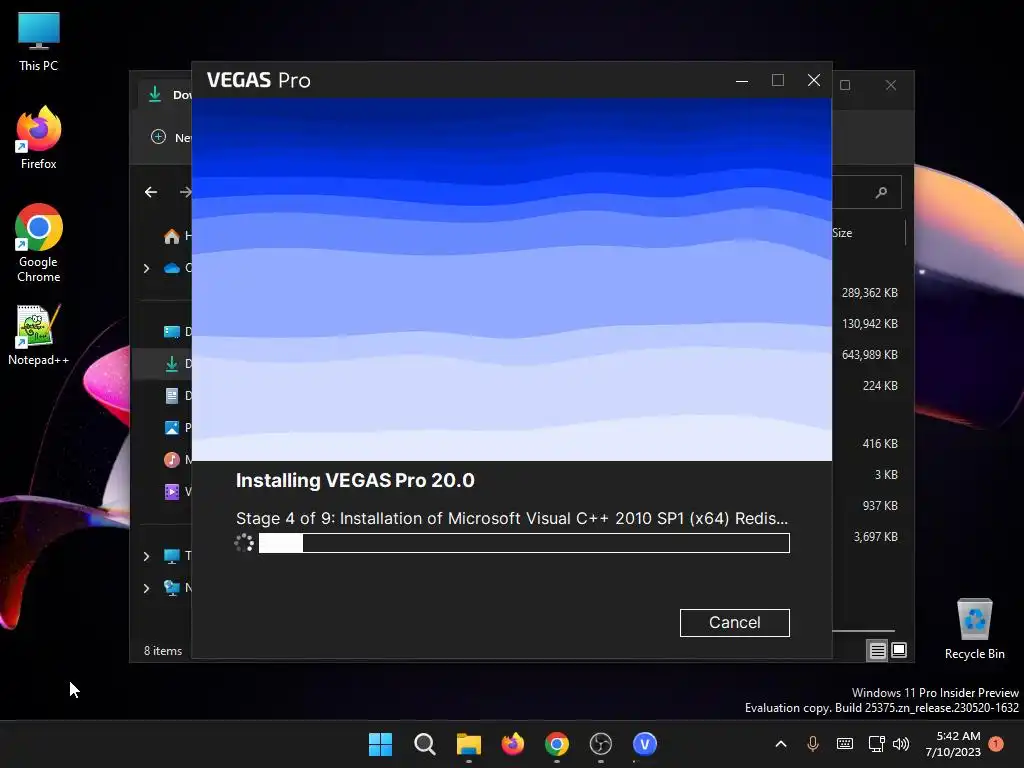The width and height of the screenshot is (1024, 768).
Task: Click the New button in File Explorer
Action: pyautogui.click(x=170, y=137)
